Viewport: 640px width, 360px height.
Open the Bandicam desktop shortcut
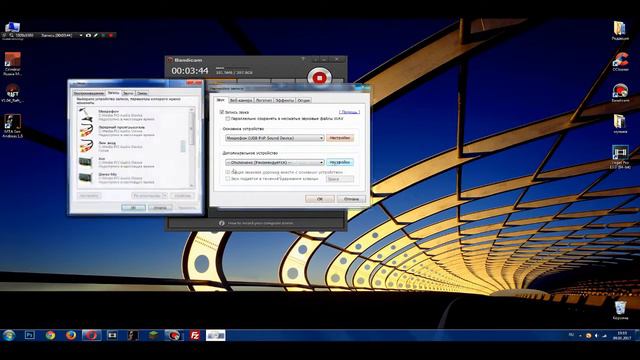pyautogui.click(x=620, y=93)
